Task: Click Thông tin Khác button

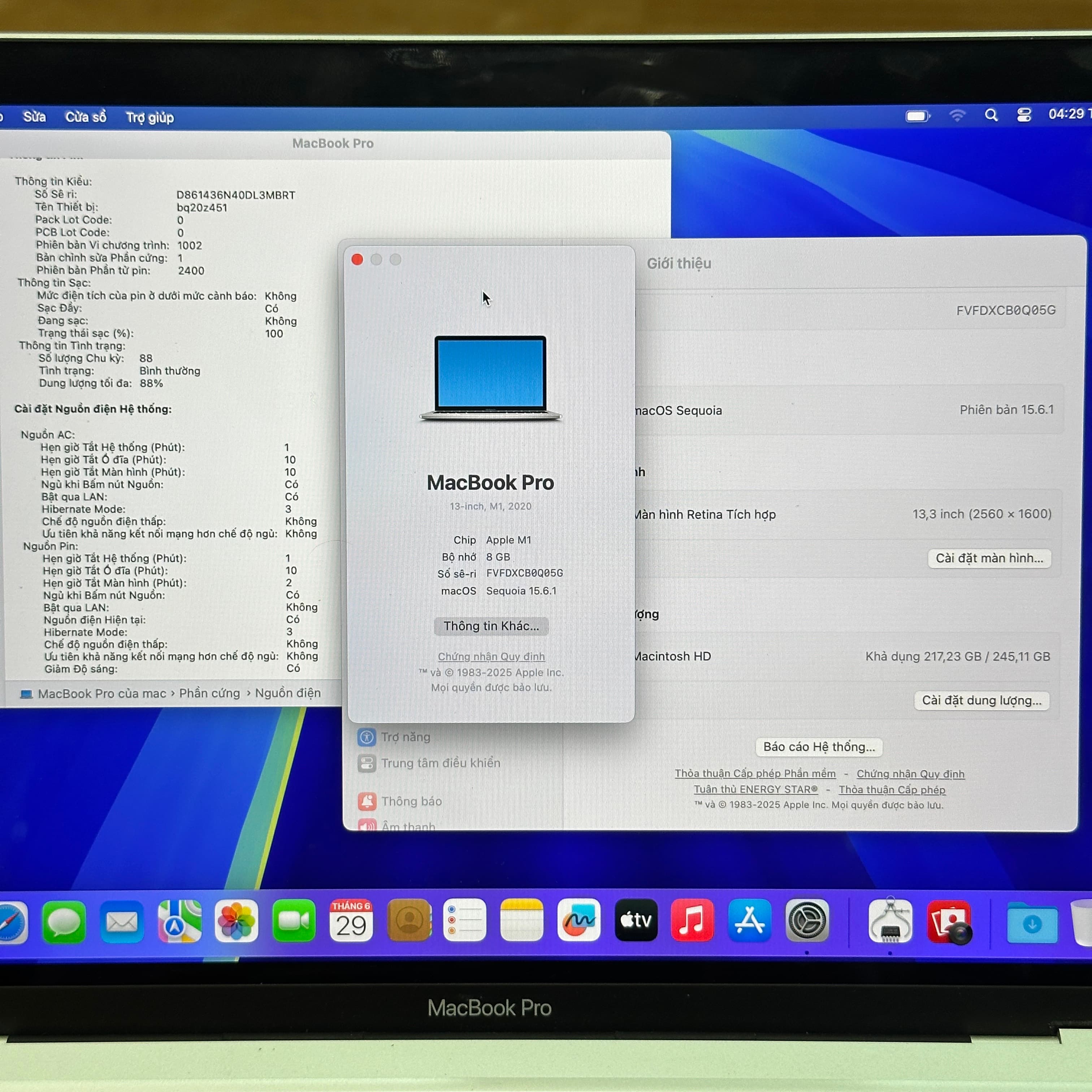Action: tap(491, 626)
